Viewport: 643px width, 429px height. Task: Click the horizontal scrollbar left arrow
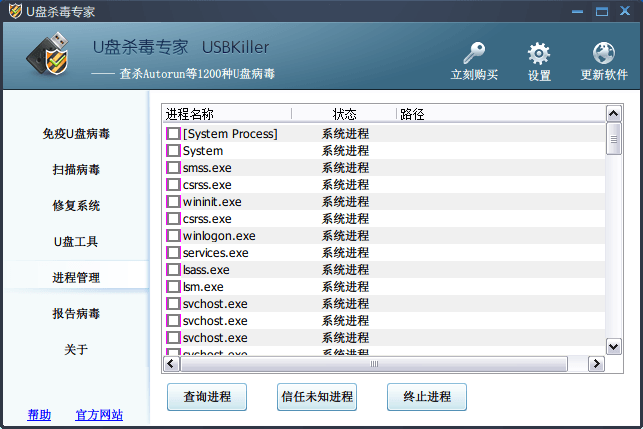(171, 364)
